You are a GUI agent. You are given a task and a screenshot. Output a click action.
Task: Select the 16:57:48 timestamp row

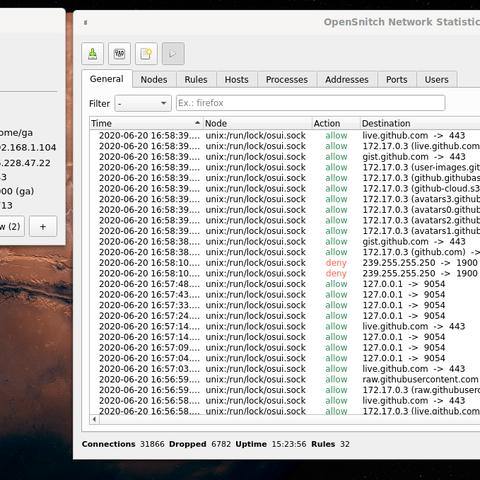pyautogui.click(x=149, y=284)
